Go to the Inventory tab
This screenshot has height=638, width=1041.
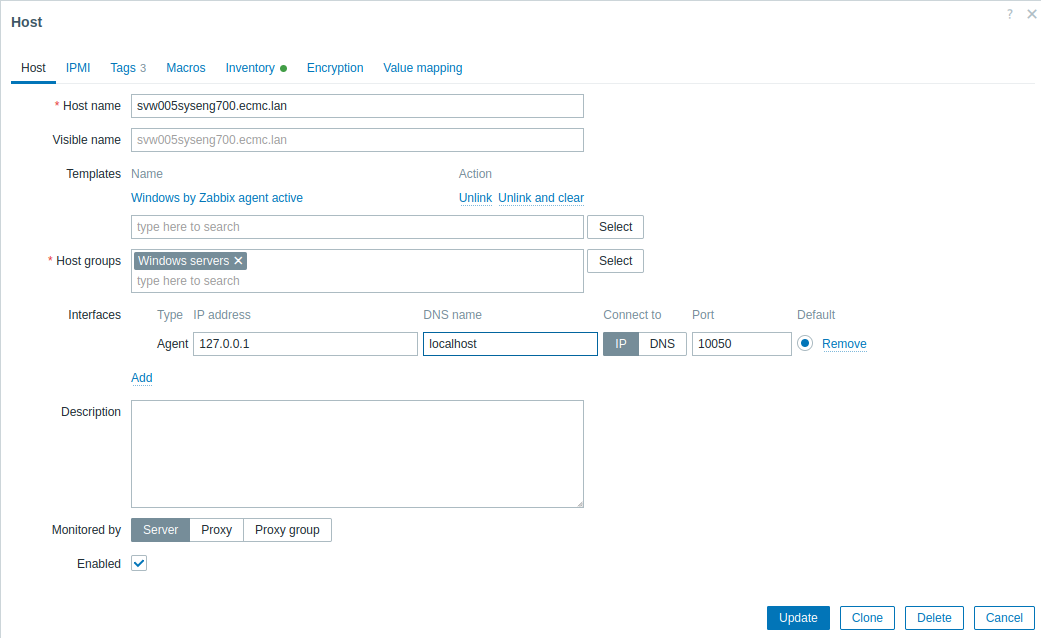pyautogui.click(x=250, y=68)
